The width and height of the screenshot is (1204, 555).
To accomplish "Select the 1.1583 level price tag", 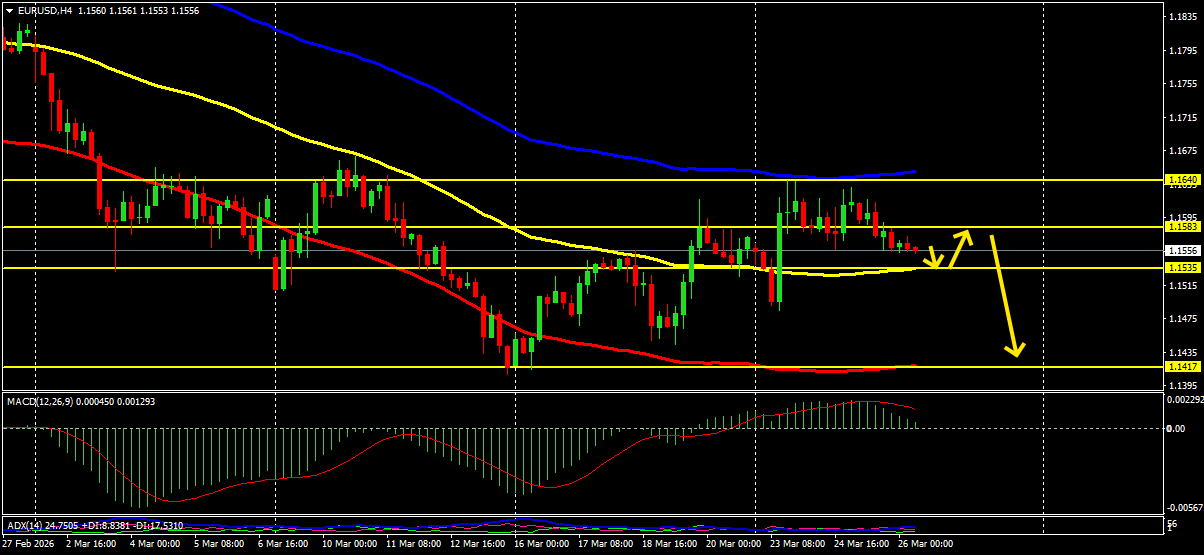I will [x=1182, y=227].
